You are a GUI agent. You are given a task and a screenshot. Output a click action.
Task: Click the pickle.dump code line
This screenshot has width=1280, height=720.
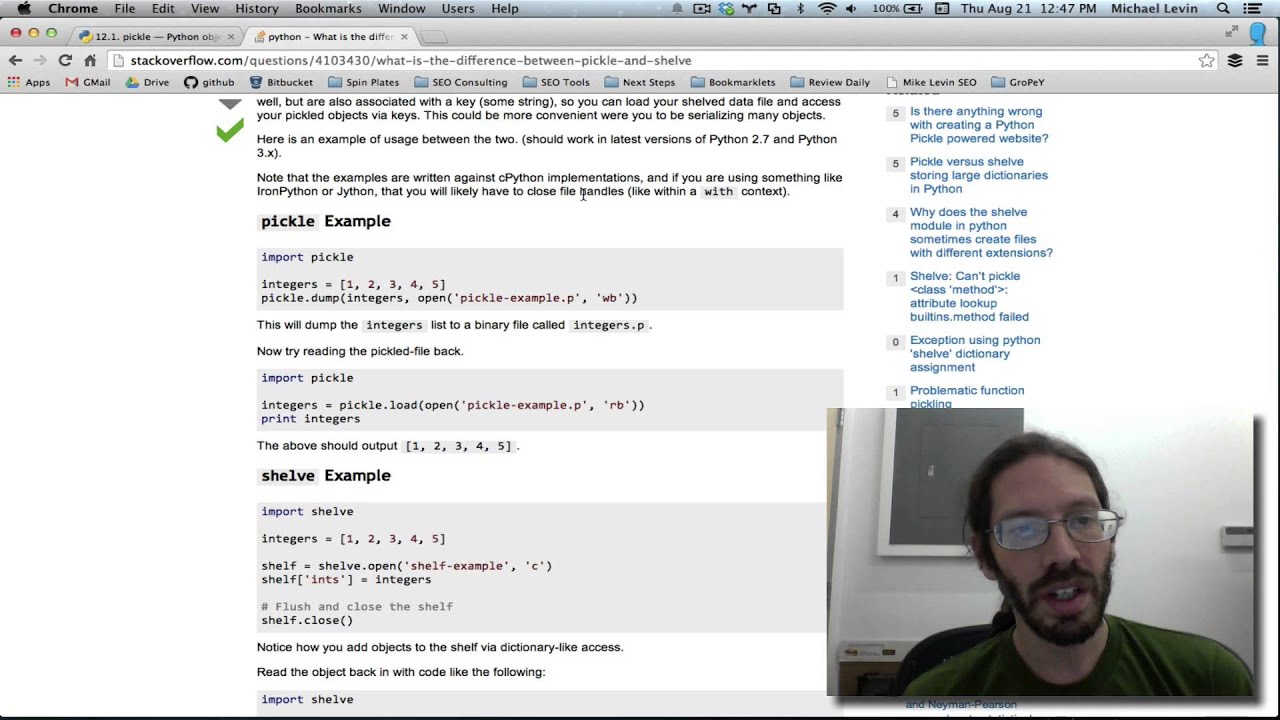pos(449,298)
